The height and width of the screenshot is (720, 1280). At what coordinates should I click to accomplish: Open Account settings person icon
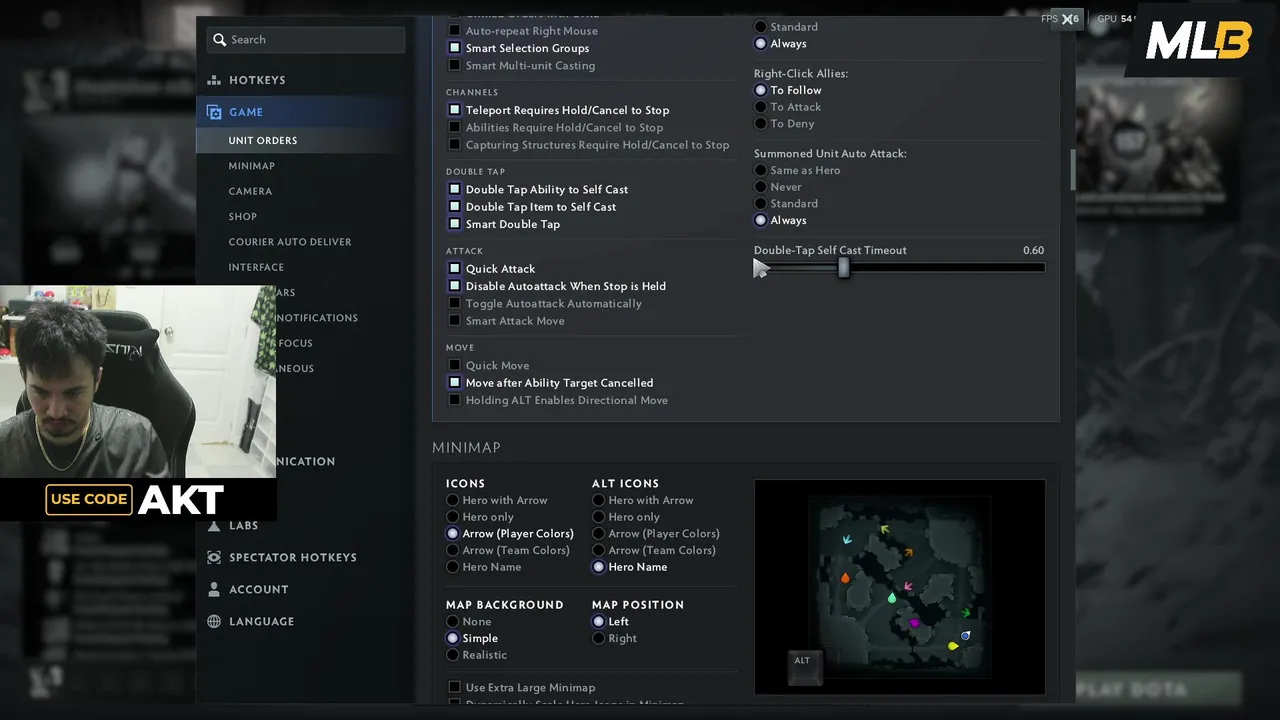(214, 589)
